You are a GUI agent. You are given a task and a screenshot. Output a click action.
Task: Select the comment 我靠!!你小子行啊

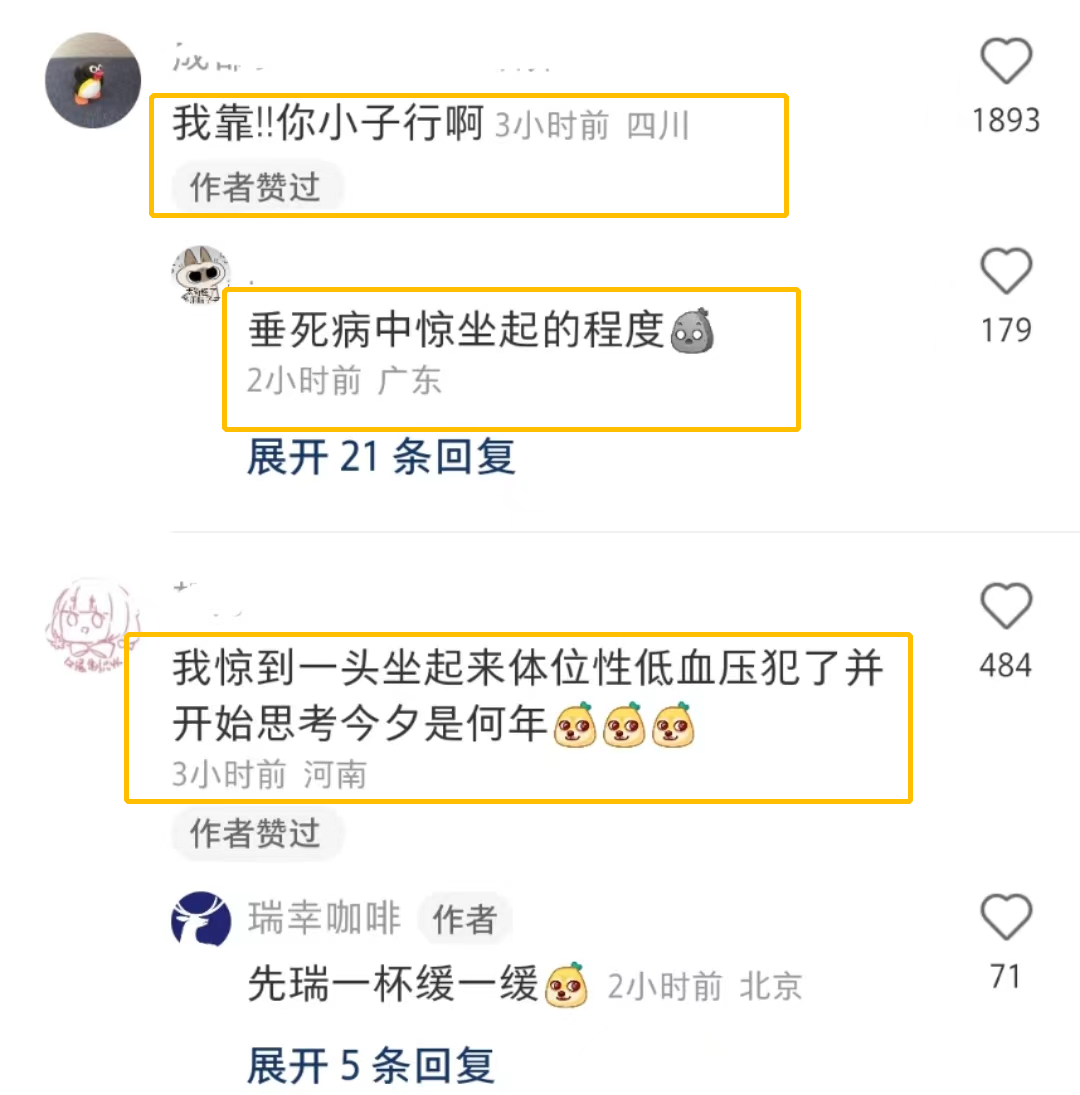[328, 124]
